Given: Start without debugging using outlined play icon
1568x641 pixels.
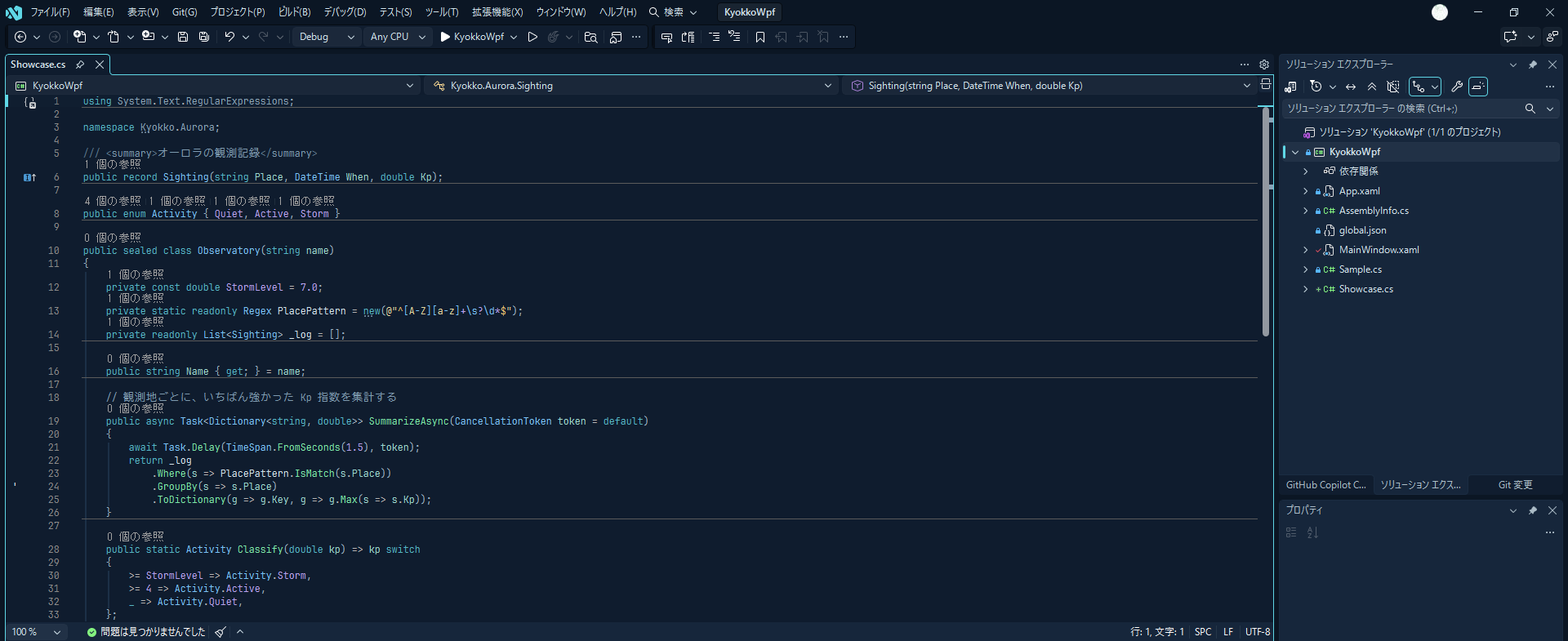Looking at the screenshot, I should click(x=532, y=37).
